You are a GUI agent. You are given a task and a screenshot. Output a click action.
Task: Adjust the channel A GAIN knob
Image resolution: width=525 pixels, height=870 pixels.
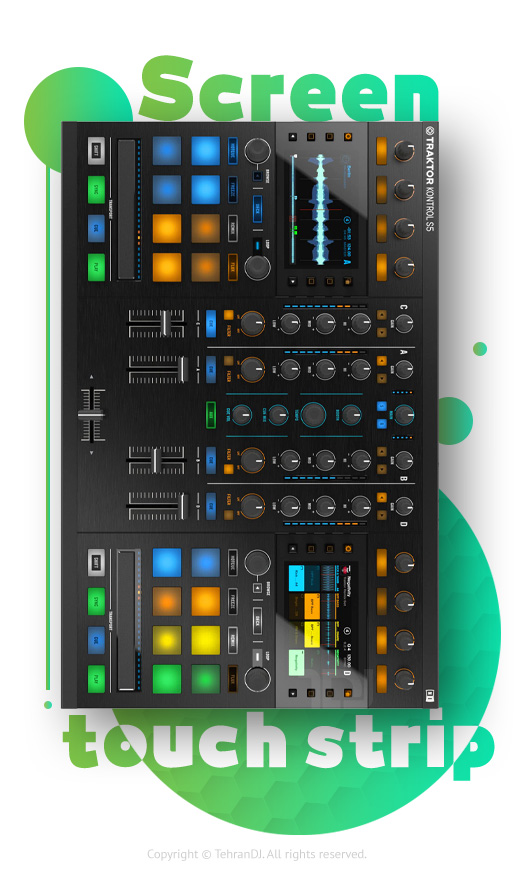tap(403, 369)
